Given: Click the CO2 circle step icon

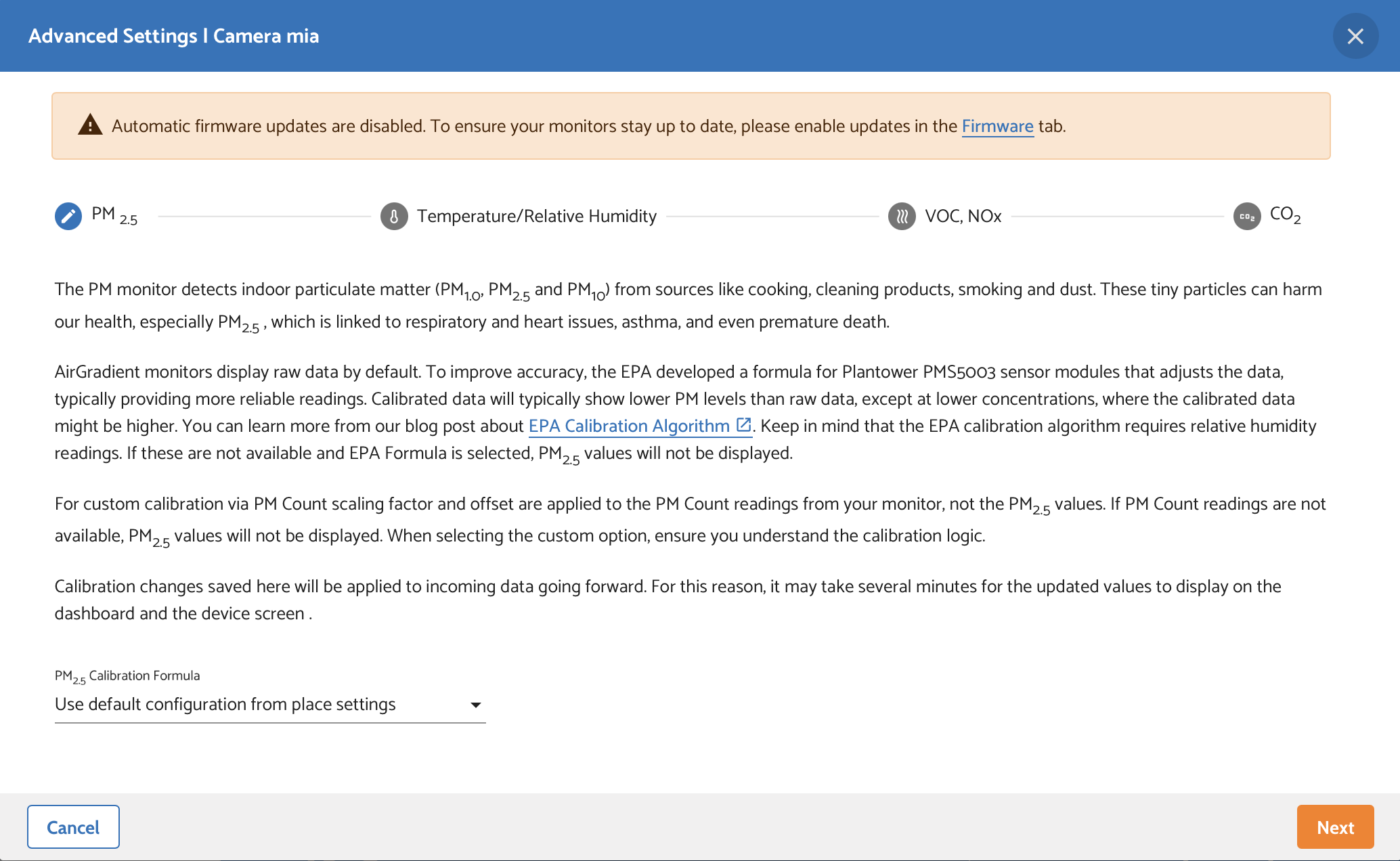Looking at the screenshot, I should (1247, 217).
